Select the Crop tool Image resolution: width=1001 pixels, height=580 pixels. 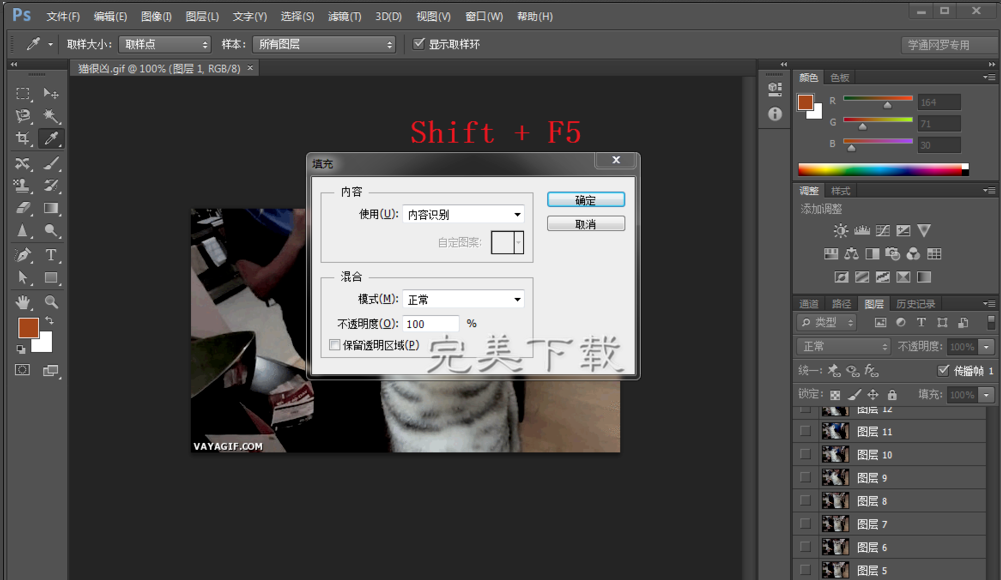click(x=23, y=138)
